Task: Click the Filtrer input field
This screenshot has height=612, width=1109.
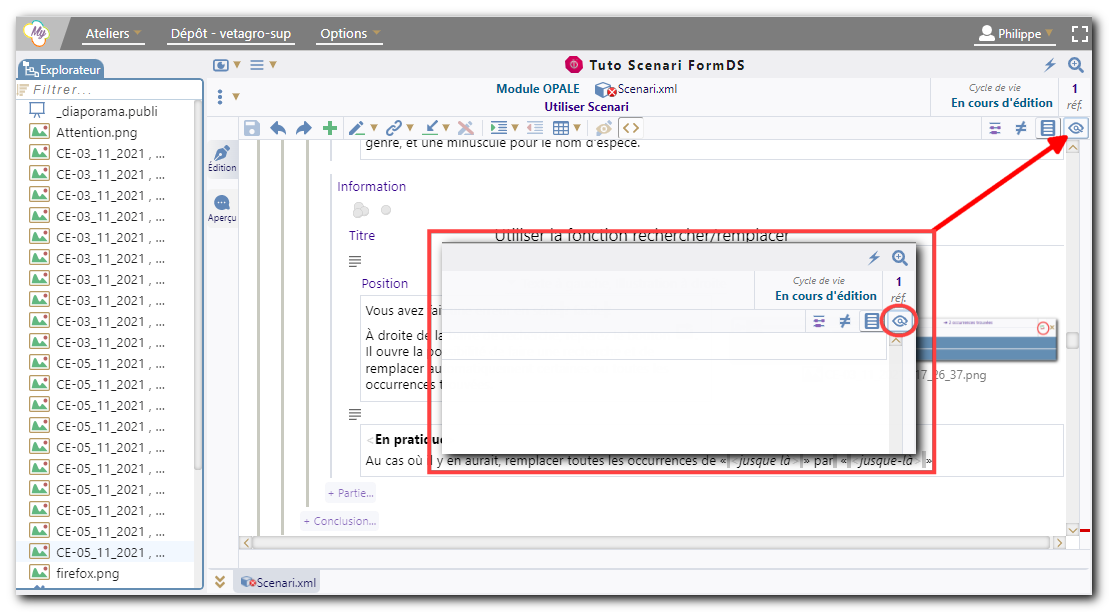Action: click(x=110, y=90)
